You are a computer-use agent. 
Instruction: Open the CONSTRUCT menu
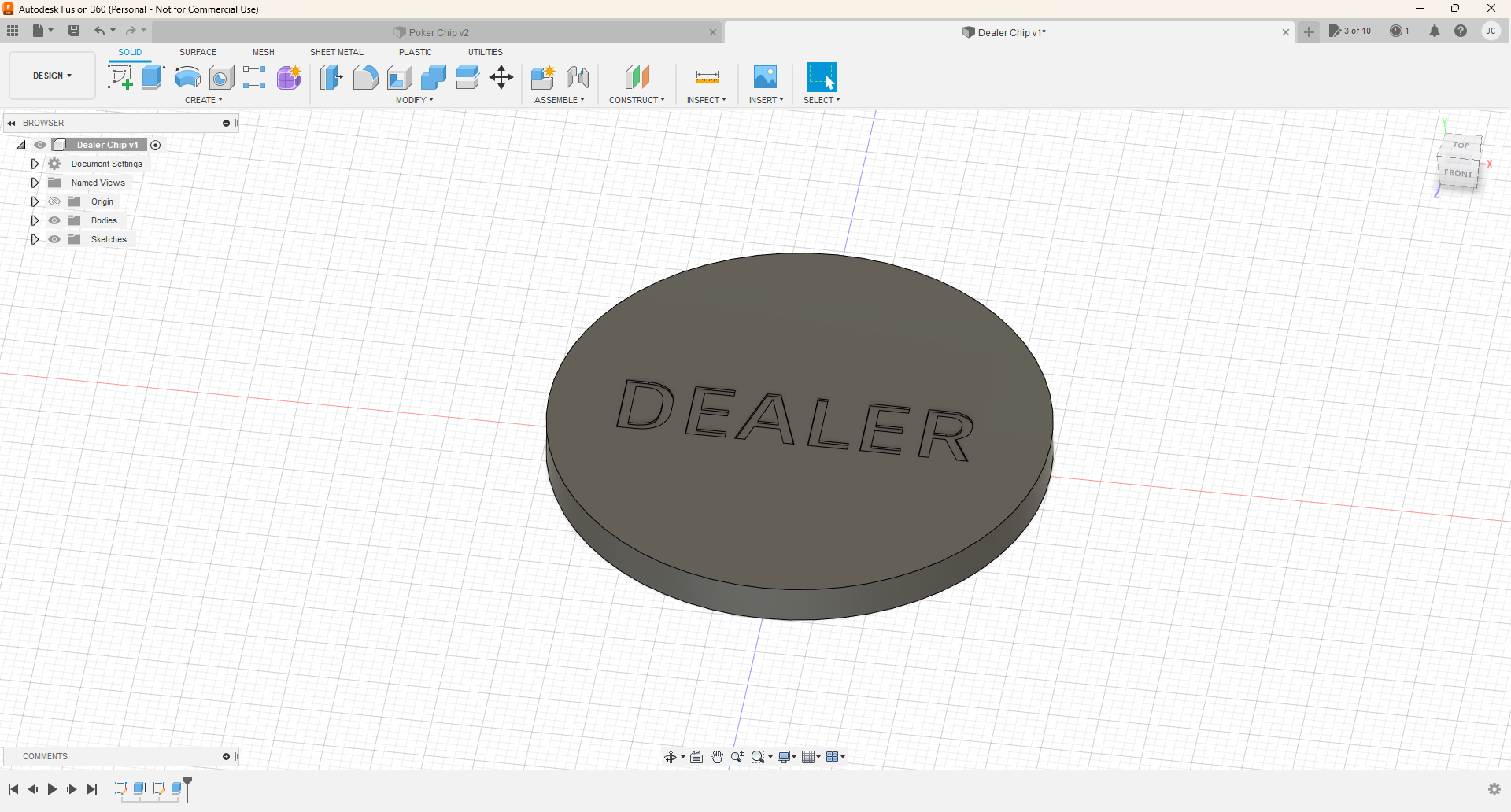637,100
